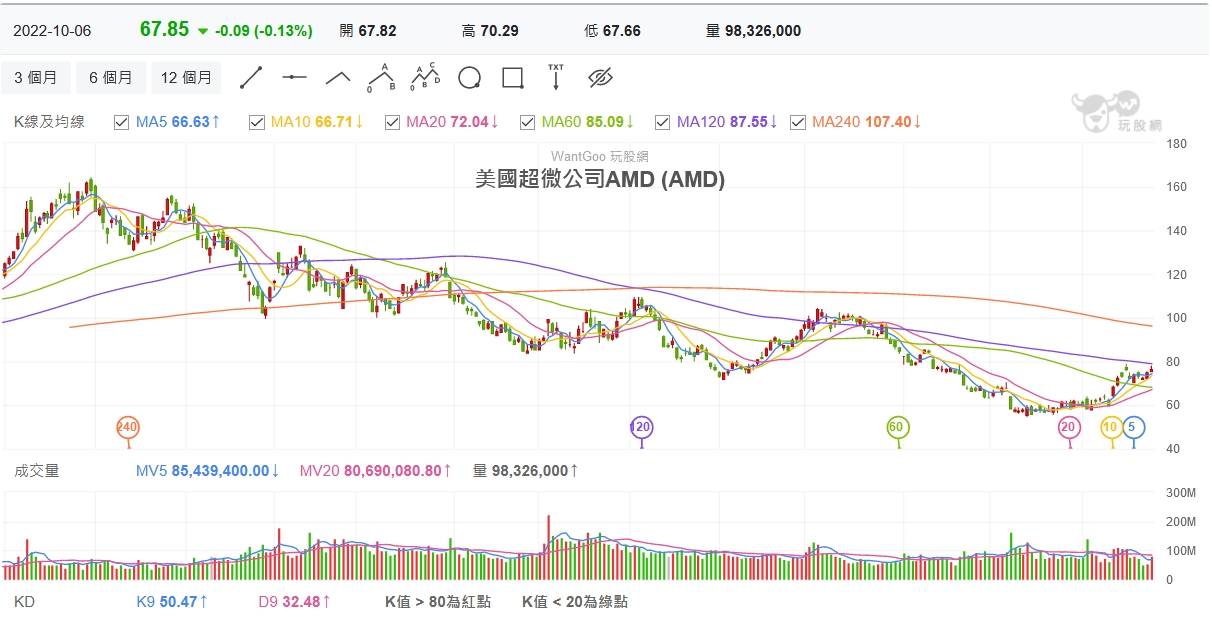
Task: Click the 180 price axis label
Action: point(1177,144)
